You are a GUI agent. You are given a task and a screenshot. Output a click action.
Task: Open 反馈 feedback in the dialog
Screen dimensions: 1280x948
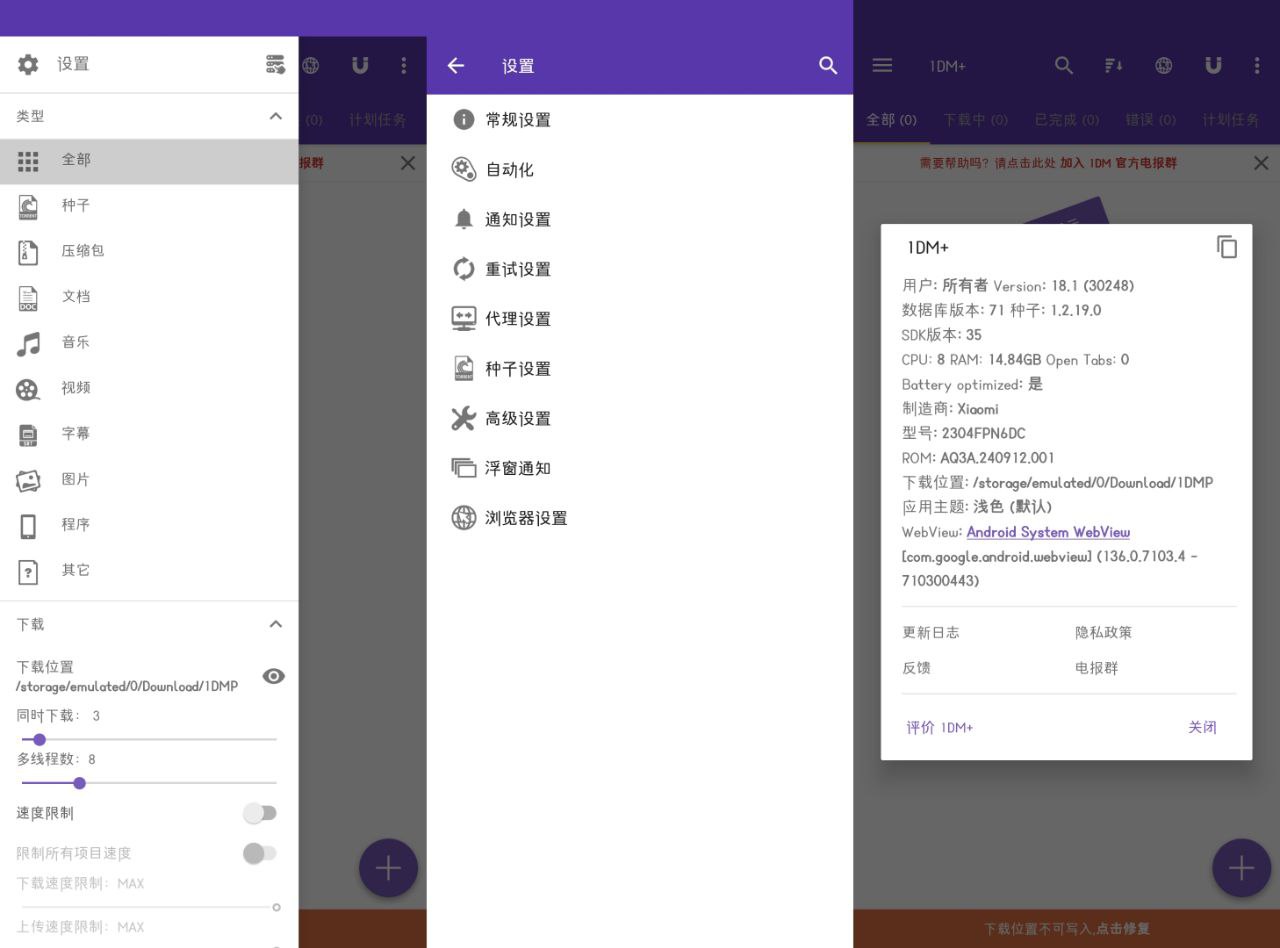pos(917,668)
